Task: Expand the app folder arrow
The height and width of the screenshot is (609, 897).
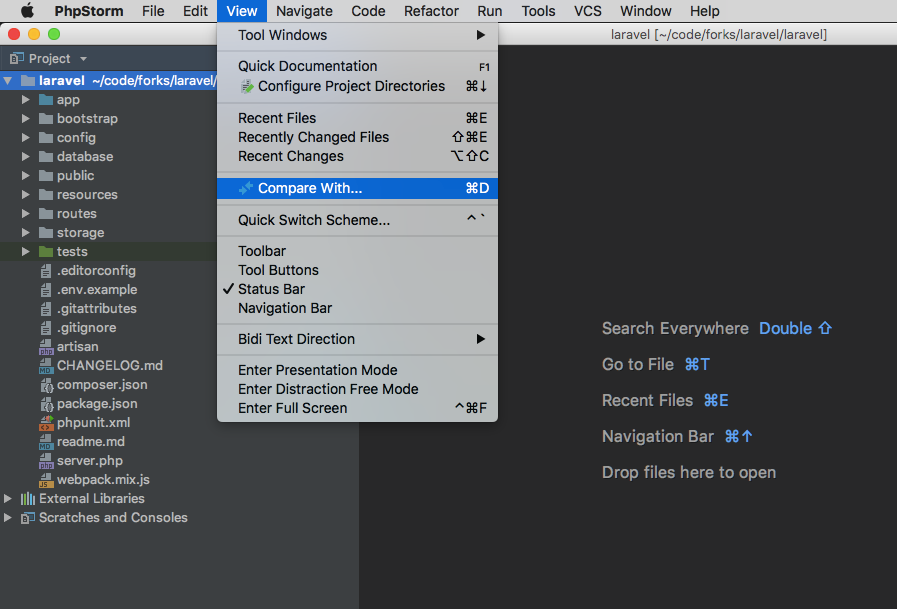Action: click(x=25, y=99)
